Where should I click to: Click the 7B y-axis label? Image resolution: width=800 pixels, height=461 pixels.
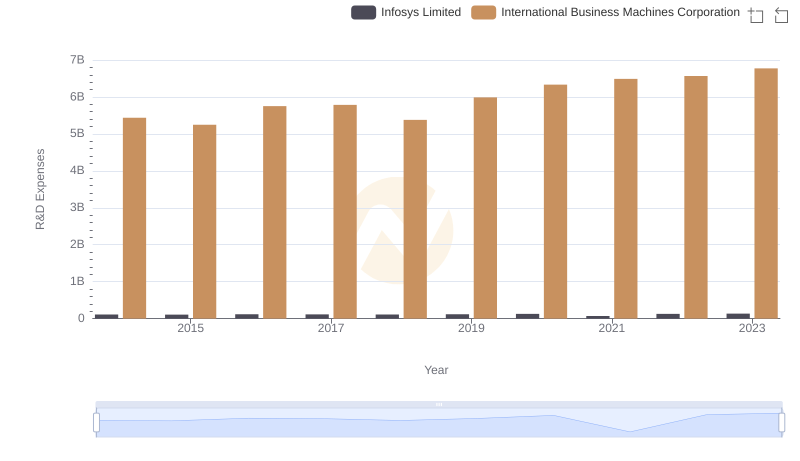[77, 60]
